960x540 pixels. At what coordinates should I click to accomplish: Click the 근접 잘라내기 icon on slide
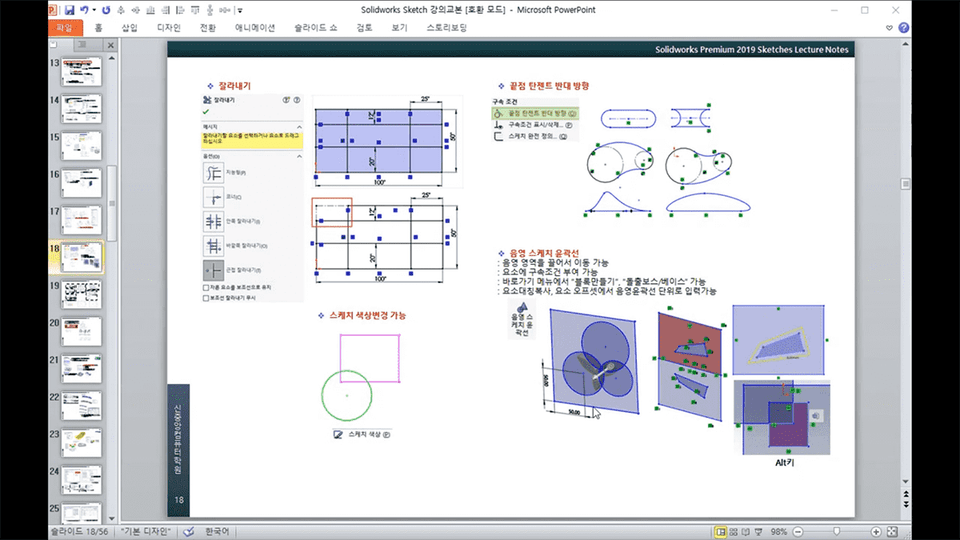tap(213, 270)
